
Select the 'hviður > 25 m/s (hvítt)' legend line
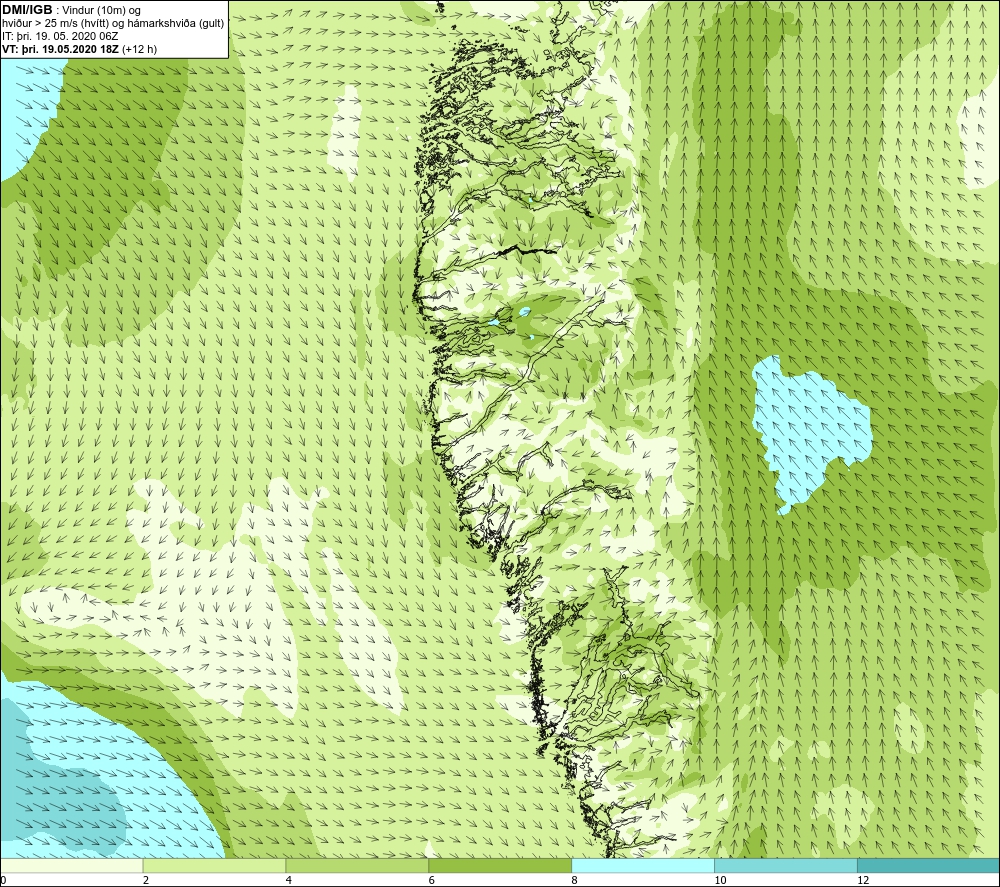tap(113, 23)
